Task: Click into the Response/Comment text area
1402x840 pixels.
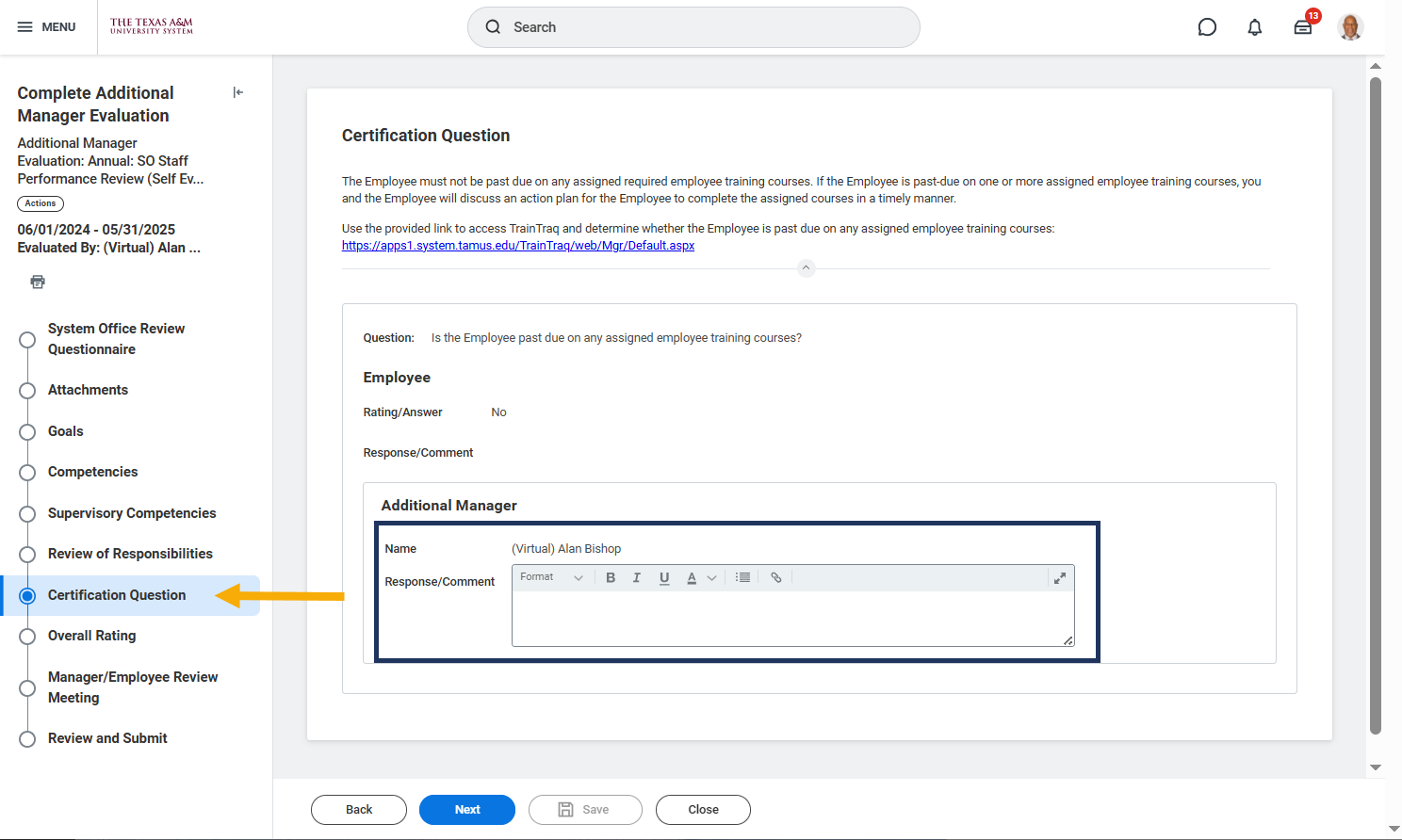Action: click(x=791, y=618)
